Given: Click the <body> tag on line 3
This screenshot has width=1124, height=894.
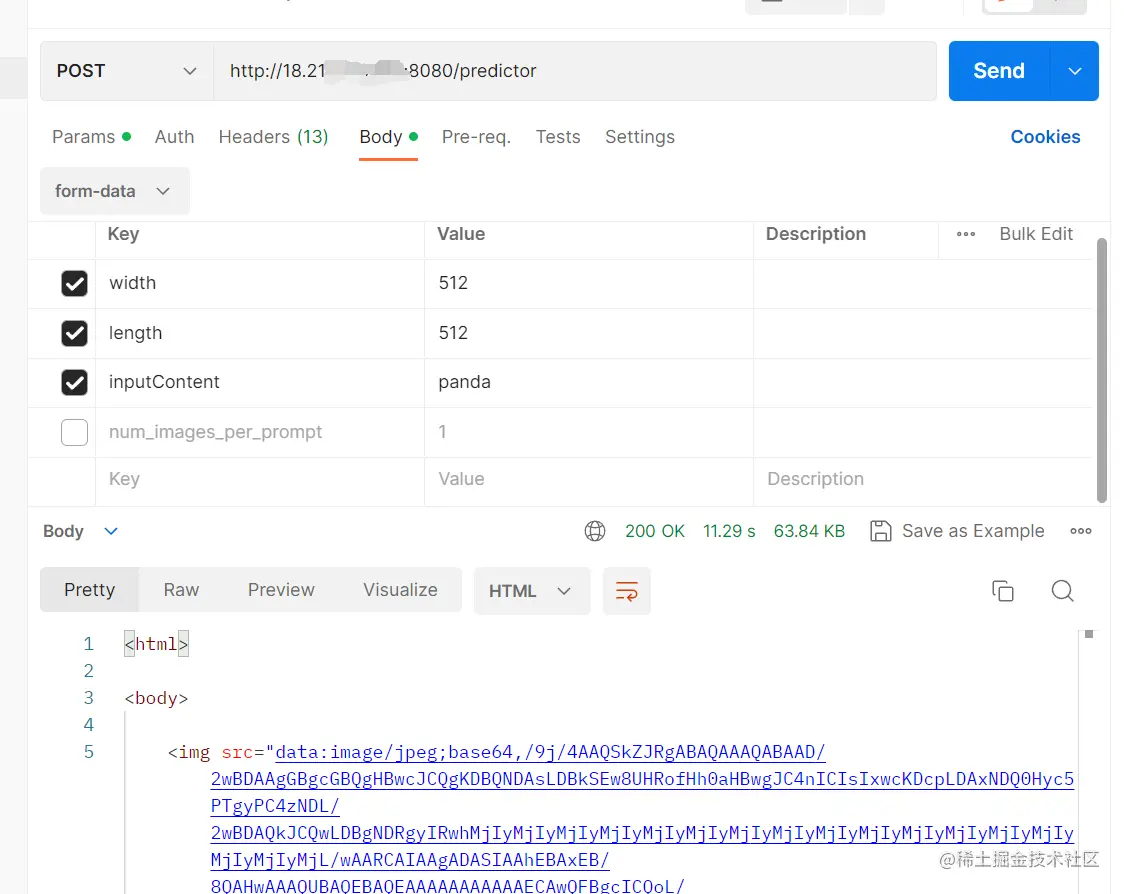Looking at the screenshot, I should [156, 698].
